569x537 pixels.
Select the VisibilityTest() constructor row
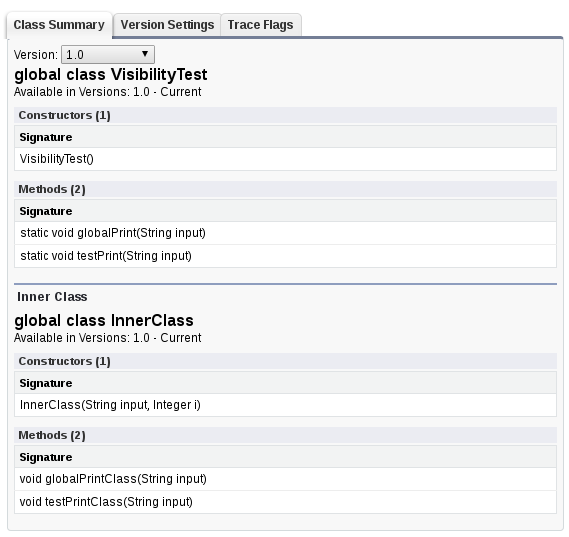point(285,159)
